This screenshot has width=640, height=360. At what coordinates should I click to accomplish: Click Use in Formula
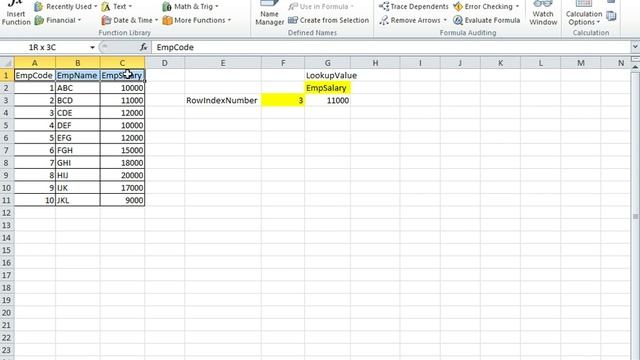pos(321,7)
